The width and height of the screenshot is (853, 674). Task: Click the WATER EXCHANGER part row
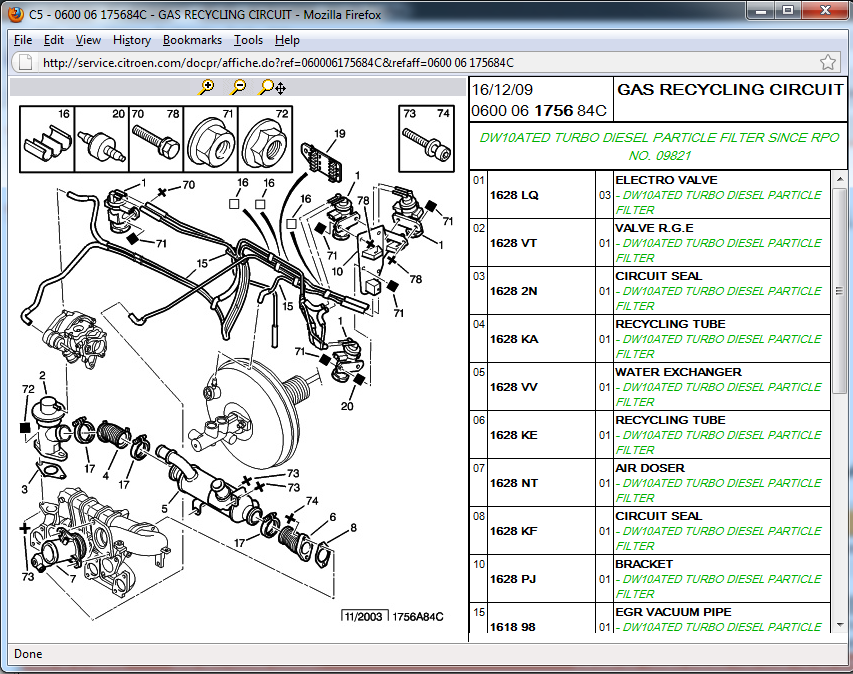(650, 387)
